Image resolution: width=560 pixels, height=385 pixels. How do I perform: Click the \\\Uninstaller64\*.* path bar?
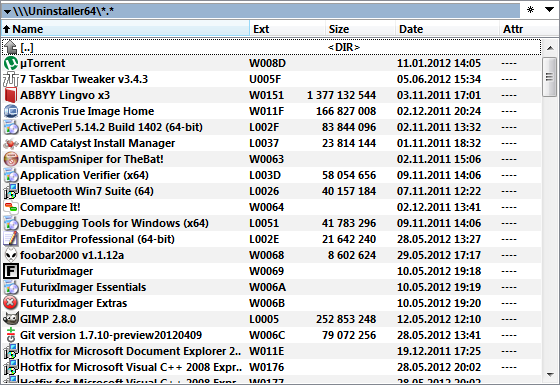coord(261,11)
